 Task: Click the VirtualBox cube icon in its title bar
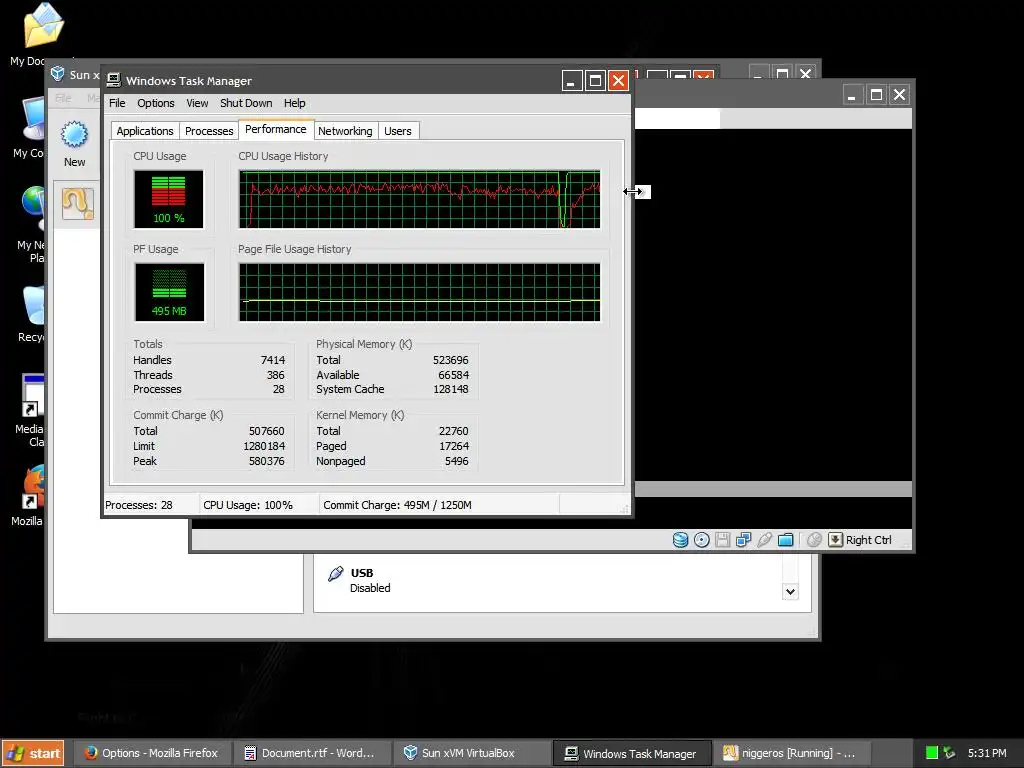[57, 74]
